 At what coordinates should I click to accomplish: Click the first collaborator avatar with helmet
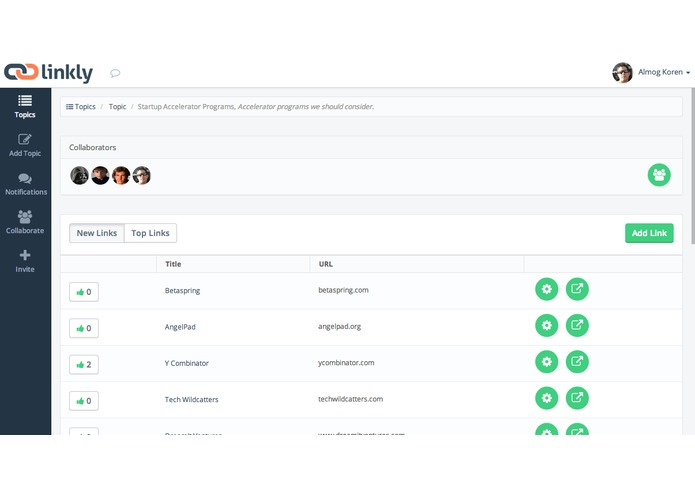click(x=79, y=175)
